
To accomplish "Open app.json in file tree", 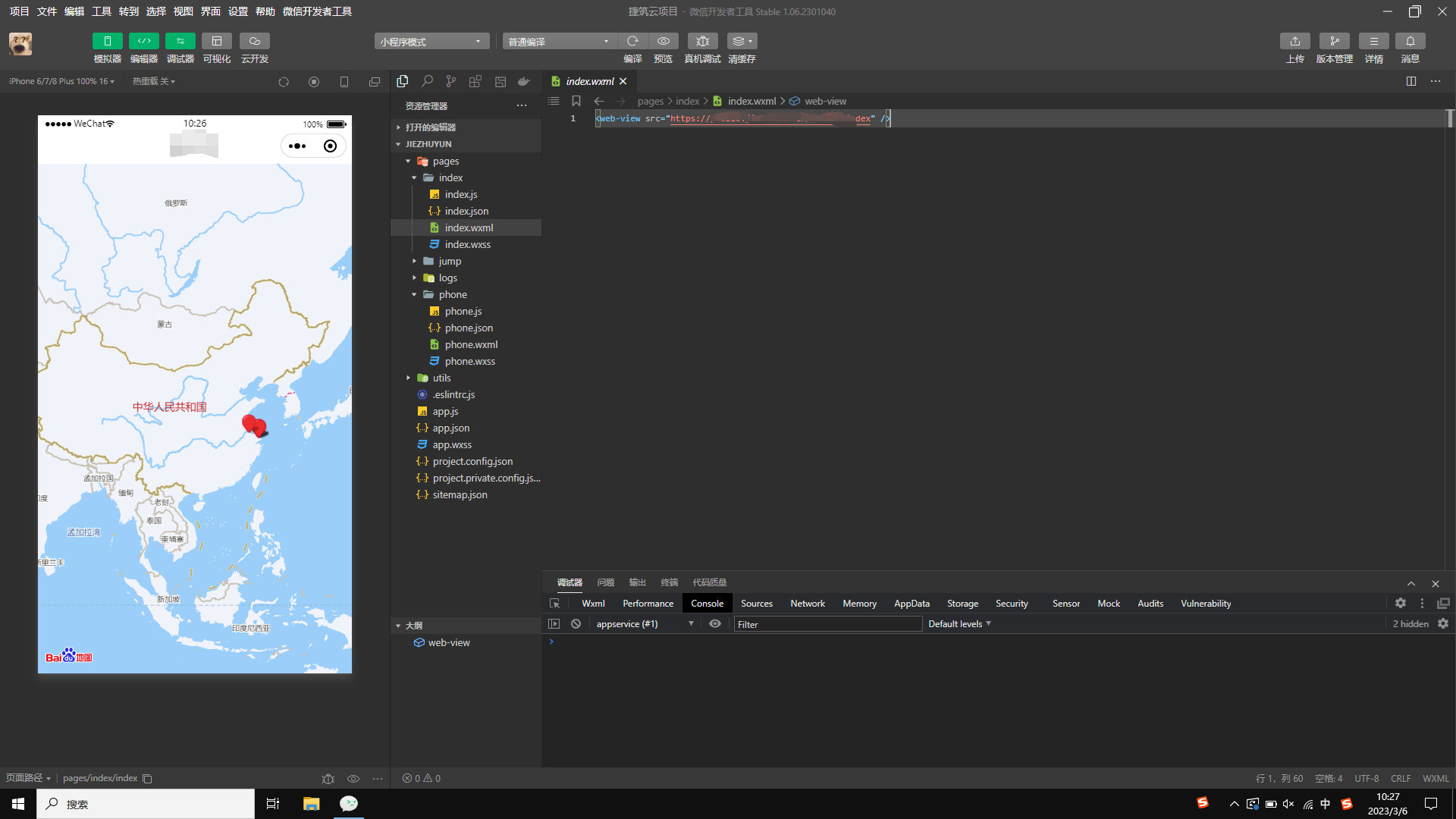I will [x=450, y=428].
